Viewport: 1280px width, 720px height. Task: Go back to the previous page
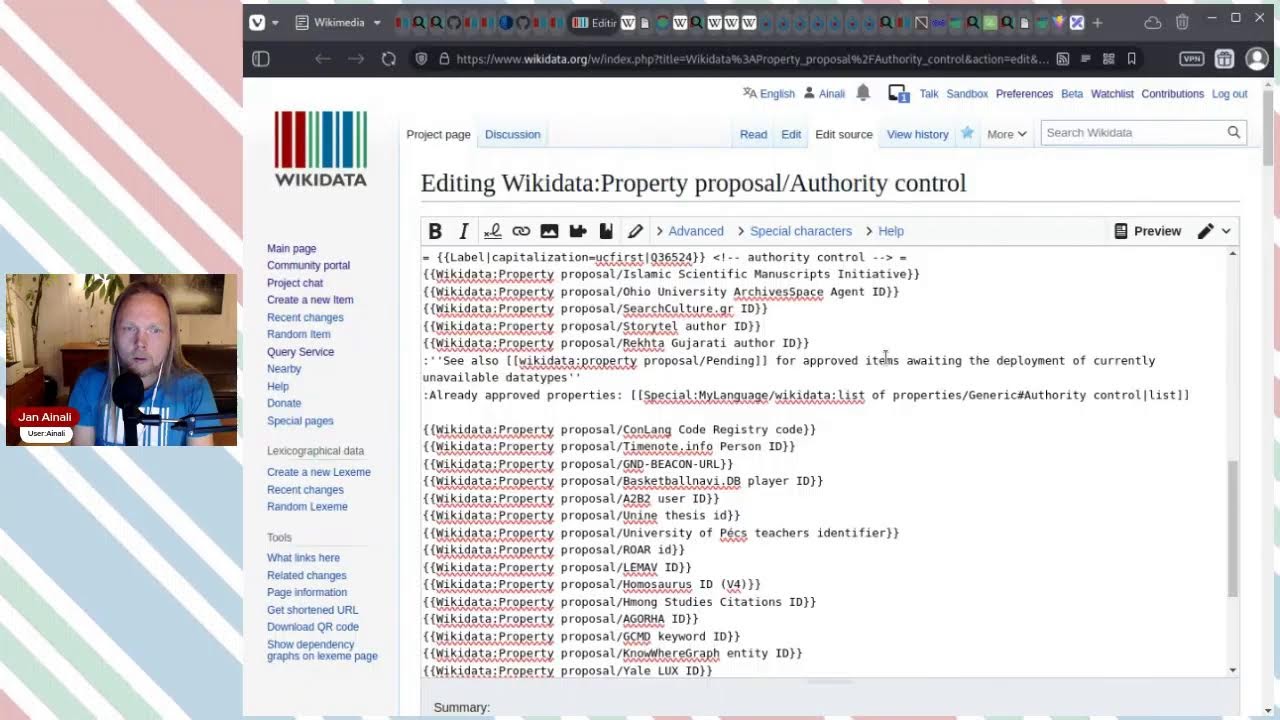click(322, 59)
